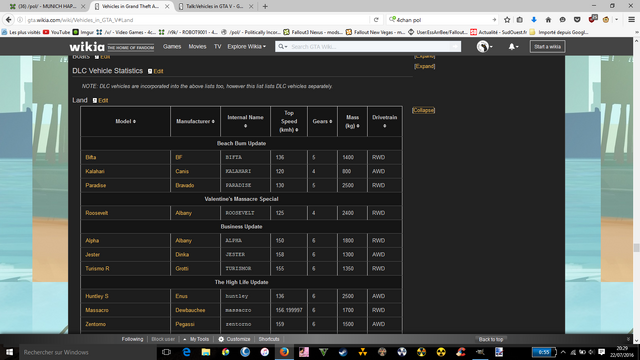Click Customize in the bottom toolbar
Image resolution: width=640 pixels, height=360 pixels.
234,339
